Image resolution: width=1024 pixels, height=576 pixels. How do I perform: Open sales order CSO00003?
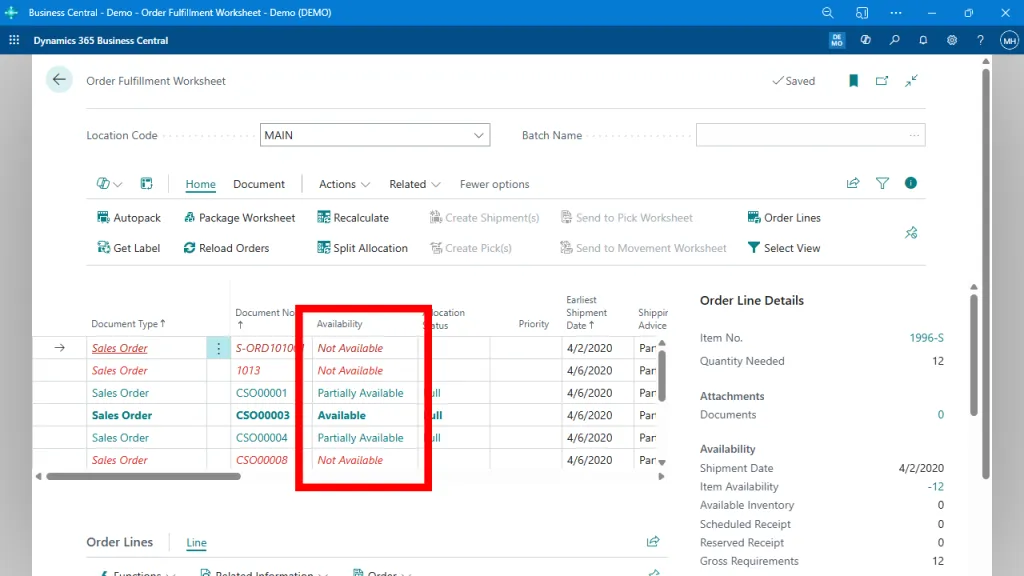click(261, 415)
